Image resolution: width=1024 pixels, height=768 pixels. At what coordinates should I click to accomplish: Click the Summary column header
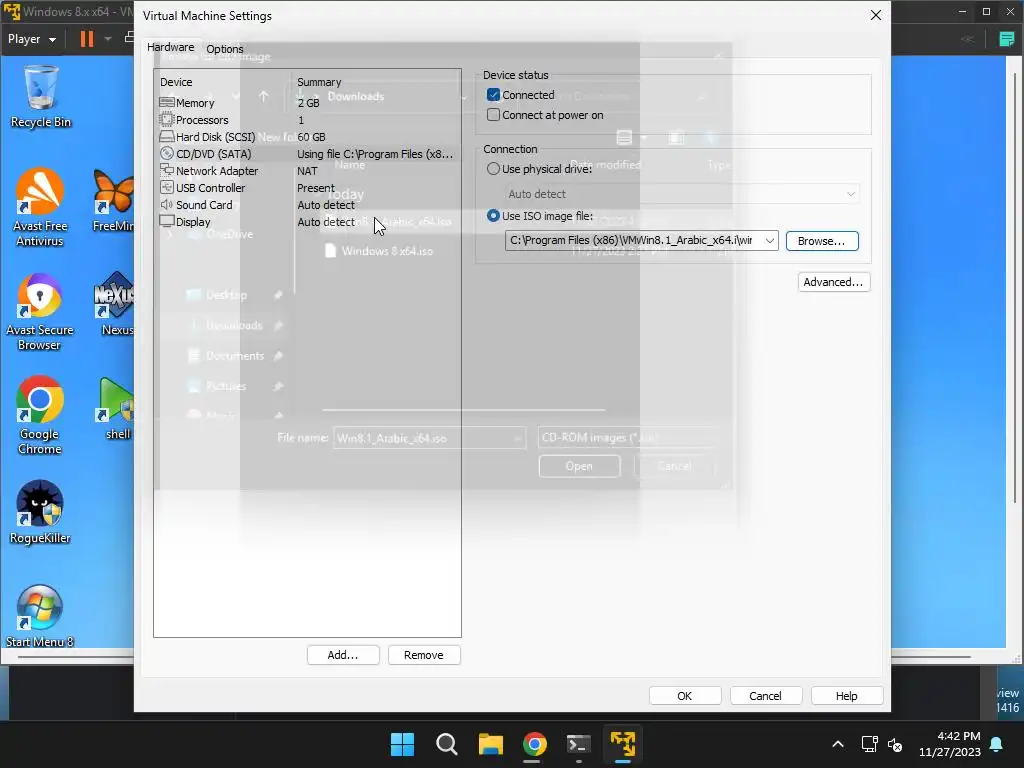(x=319, y=82)
